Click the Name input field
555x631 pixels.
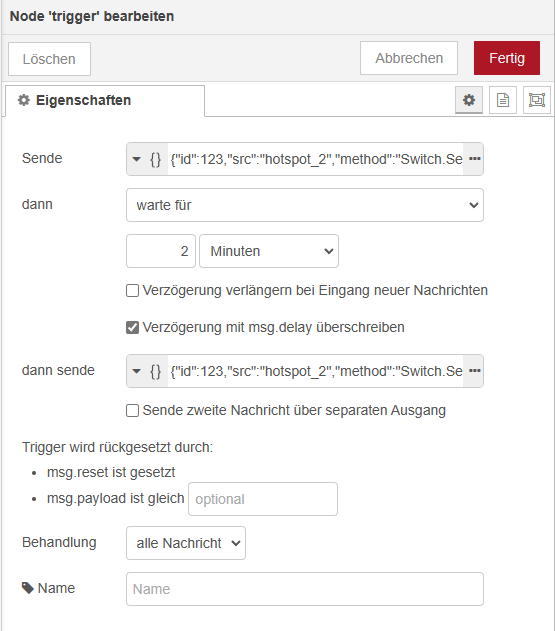(x=305, y=589)
